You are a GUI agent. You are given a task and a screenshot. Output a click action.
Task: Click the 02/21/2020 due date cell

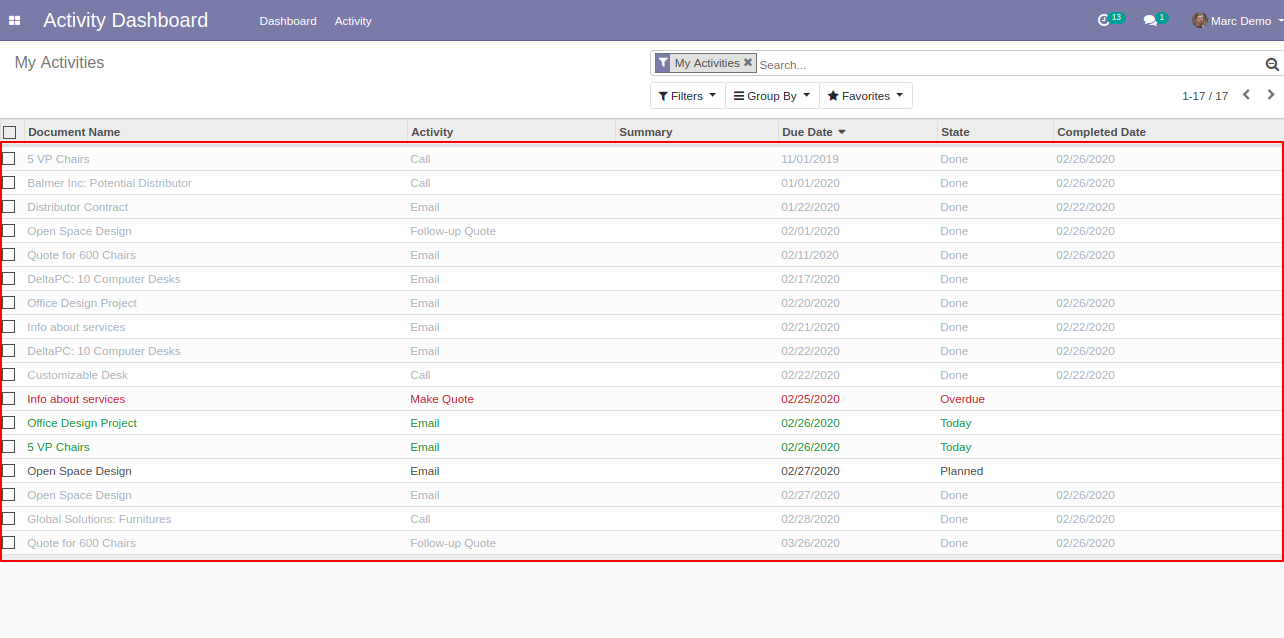[x=810, y=327]
